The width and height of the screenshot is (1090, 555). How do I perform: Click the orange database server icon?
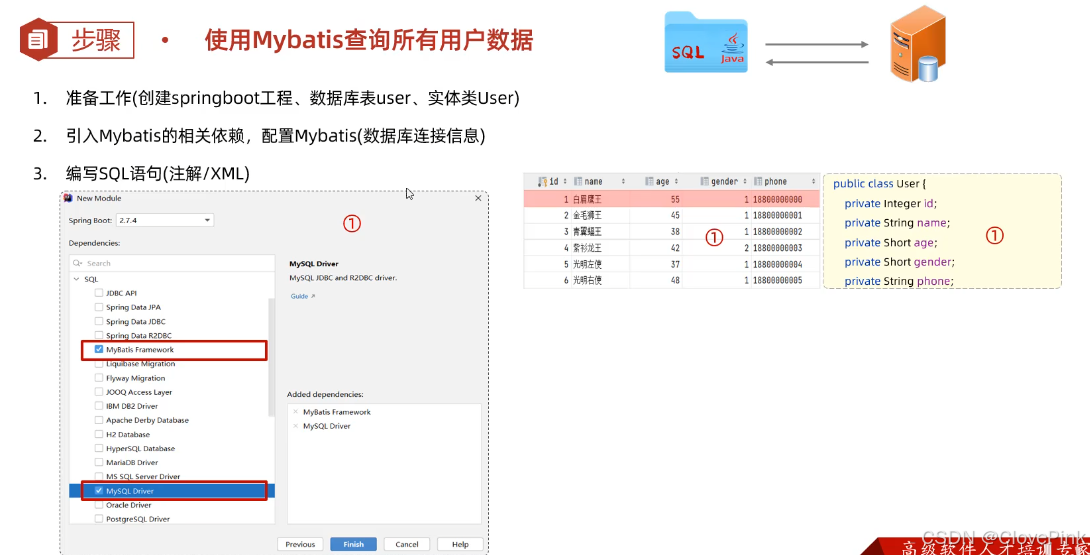click(x=918, y=43)
